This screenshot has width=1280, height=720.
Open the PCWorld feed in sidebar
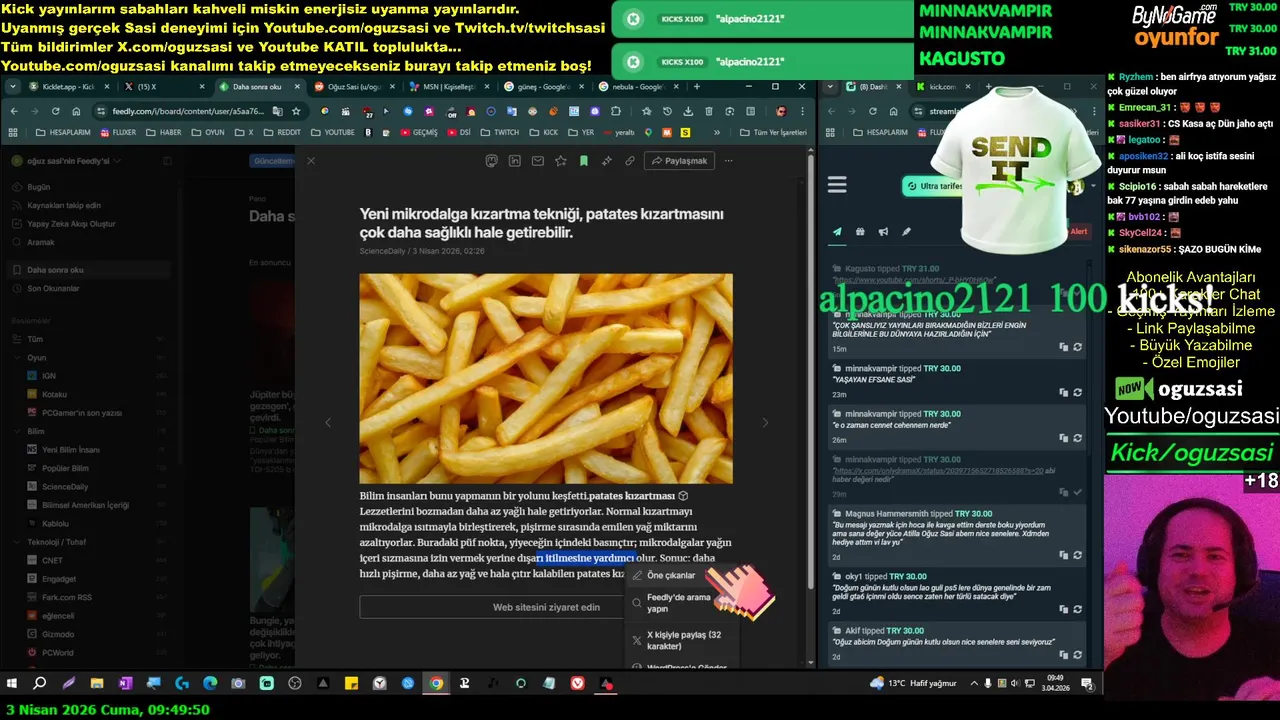coord(57,652)
